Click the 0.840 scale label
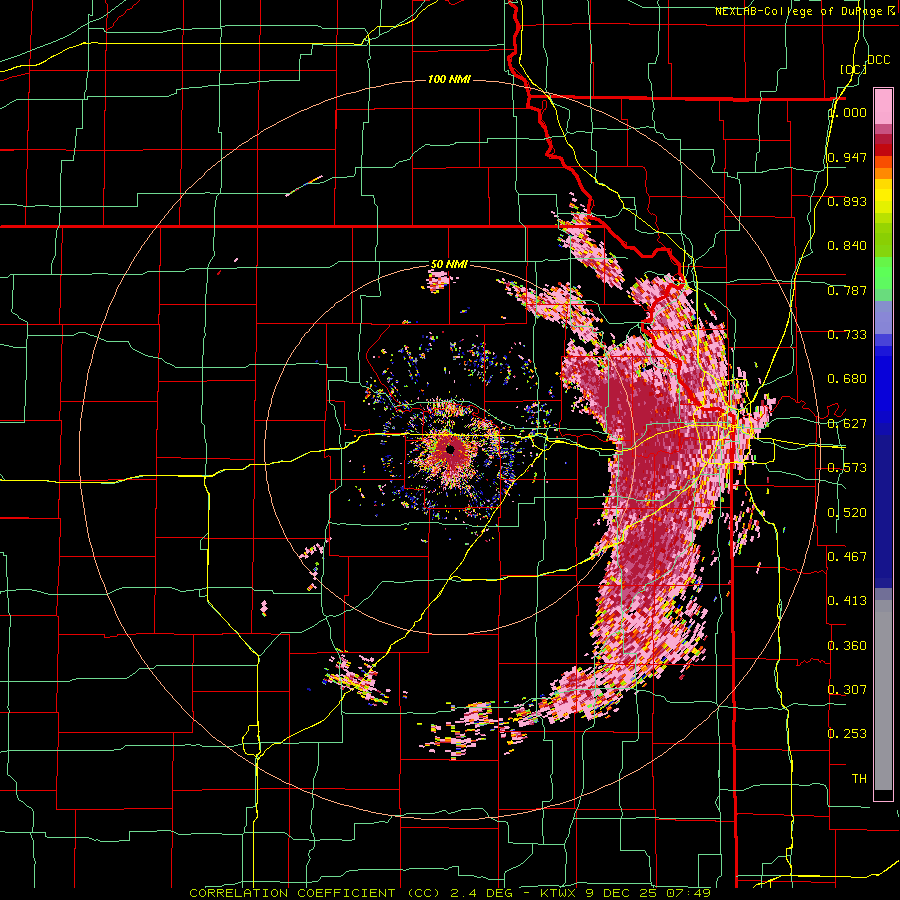900x900 pixels. [x=847, y=246]
